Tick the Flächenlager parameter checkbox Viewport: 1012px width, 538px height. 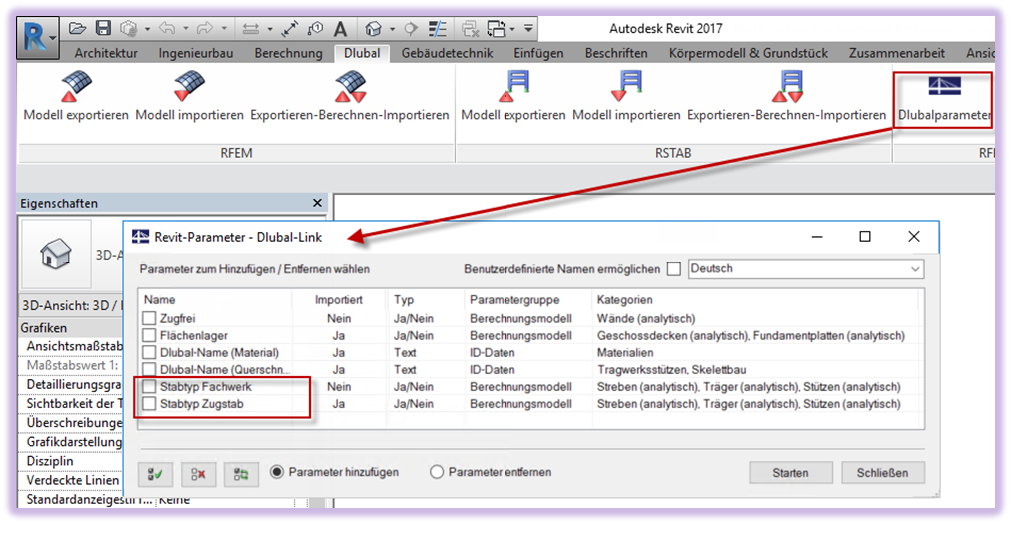coord(149,335)
